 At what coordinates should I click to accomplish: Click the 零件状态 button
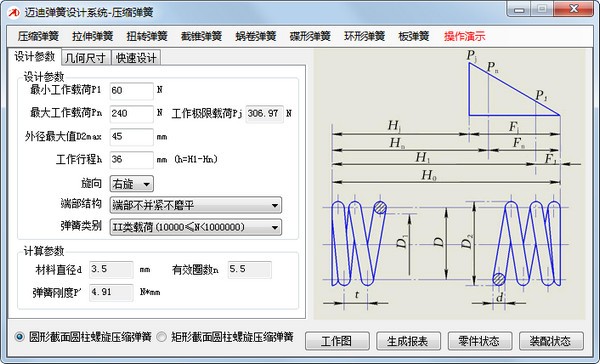(x=480, y=341)
